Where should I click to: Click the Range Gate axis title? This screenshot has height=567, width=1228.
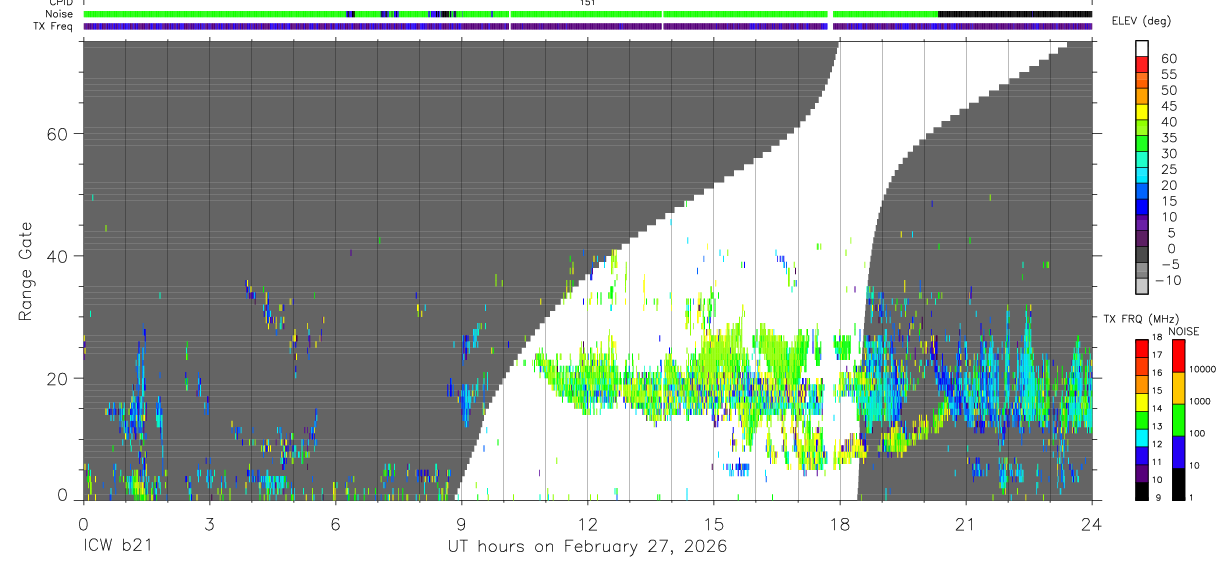[26, 270]
